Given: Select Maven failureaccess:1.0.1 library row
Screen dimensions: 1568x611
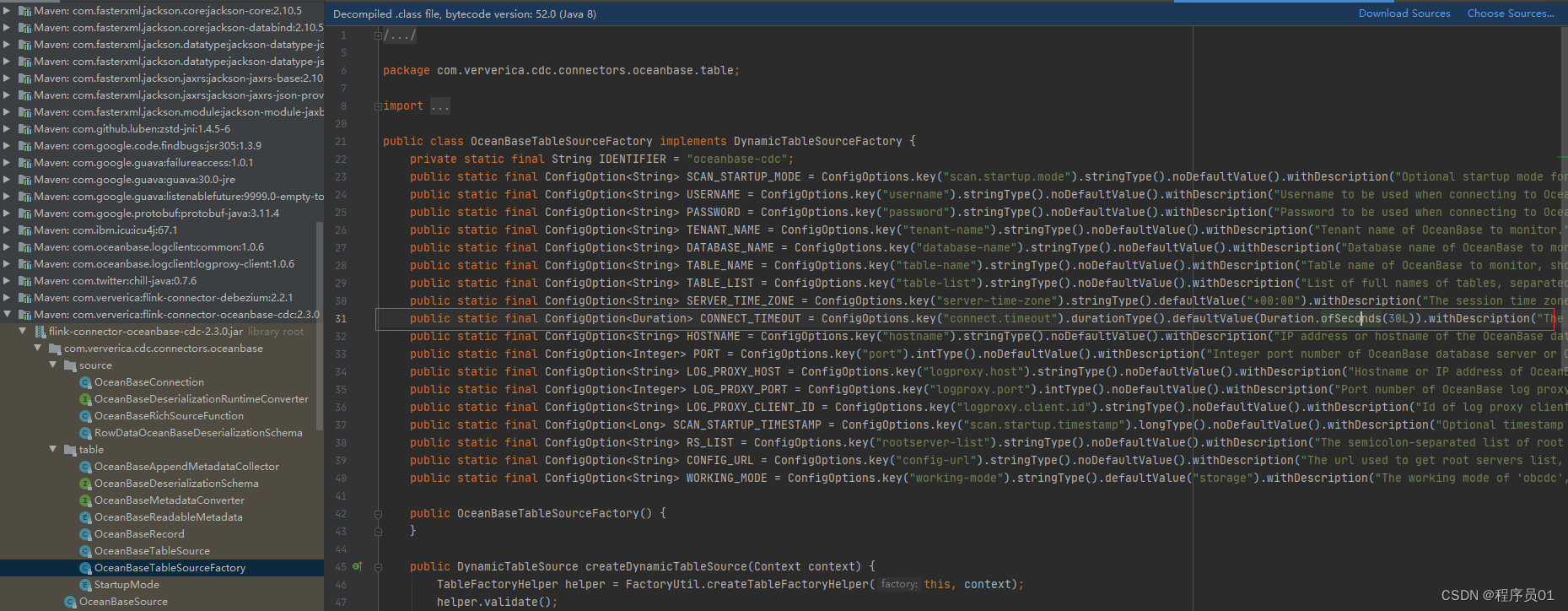Looking at the screenshot, I should pyautogui.click(x=162, y=163).
